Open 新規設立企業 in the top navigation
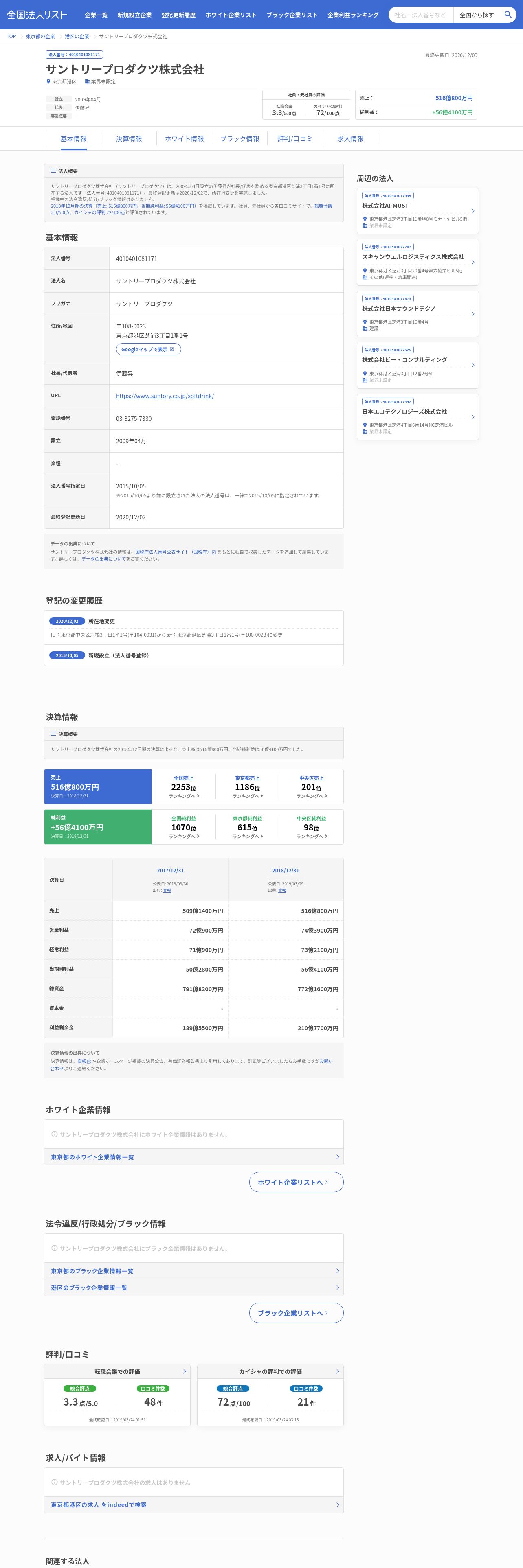Screen dimensions: 523x1568 coord(134,15)
